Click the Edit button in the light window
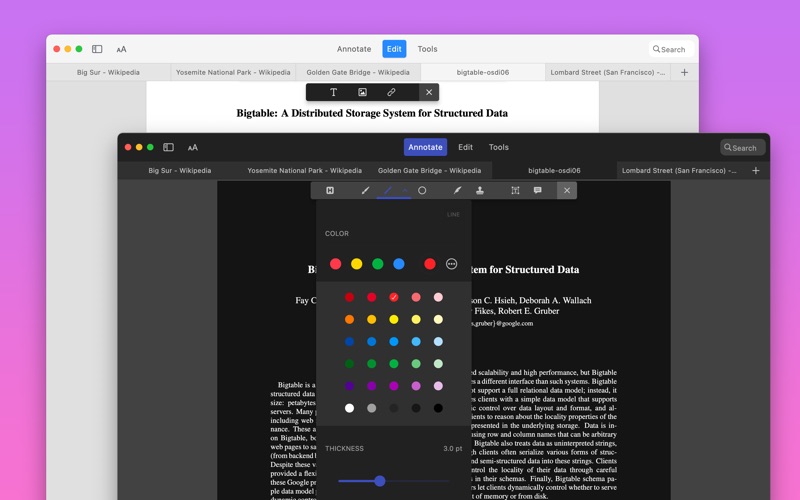The width and height of the screenshot is (800, 500). coord(394,49)
